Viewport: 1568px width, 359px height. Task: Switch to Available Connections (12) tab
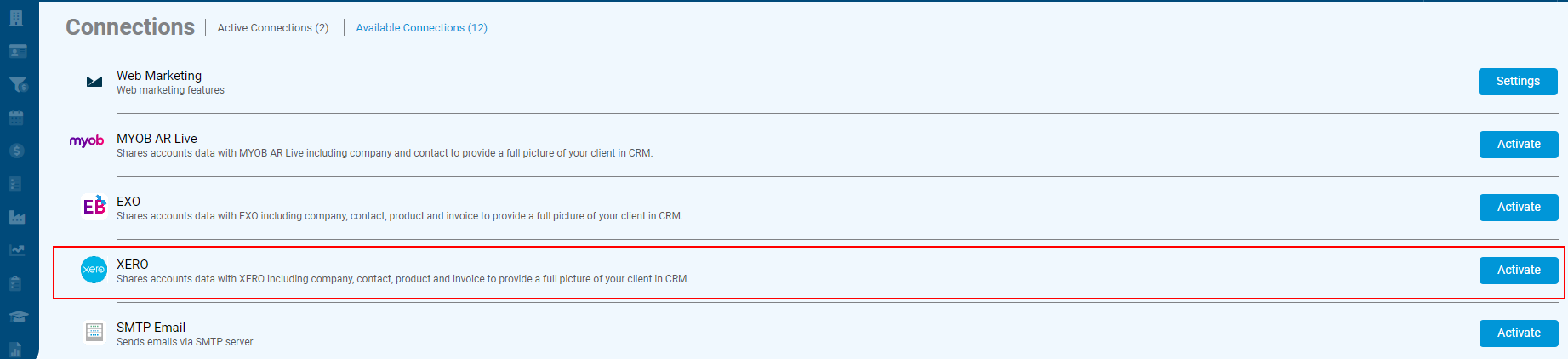pos(422,28)
